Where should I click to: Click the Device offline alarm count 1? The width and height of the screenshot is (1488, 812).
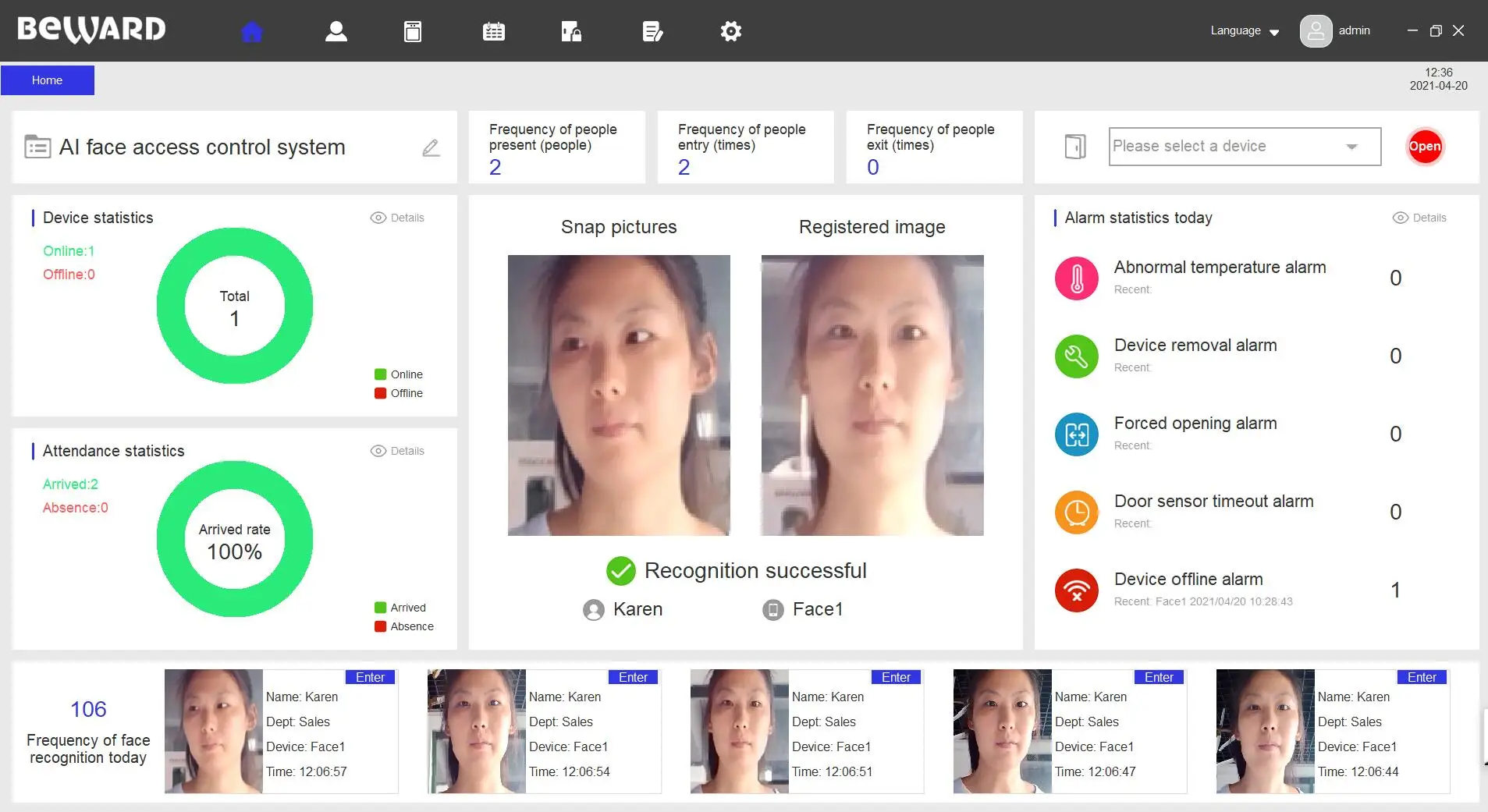(1396, 590)
